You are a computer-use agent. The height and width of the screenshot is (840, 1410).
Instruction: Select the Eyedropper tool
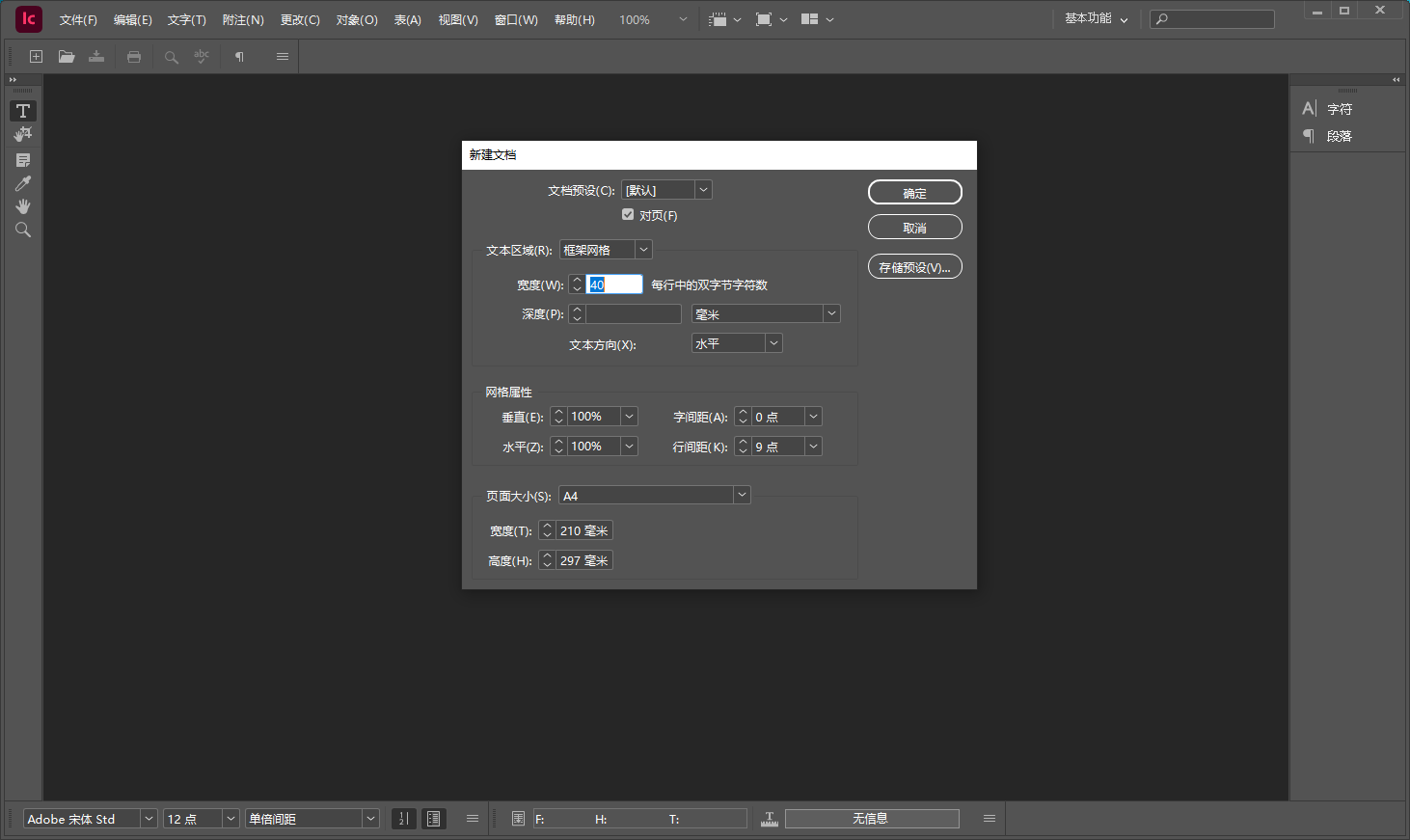23,183
